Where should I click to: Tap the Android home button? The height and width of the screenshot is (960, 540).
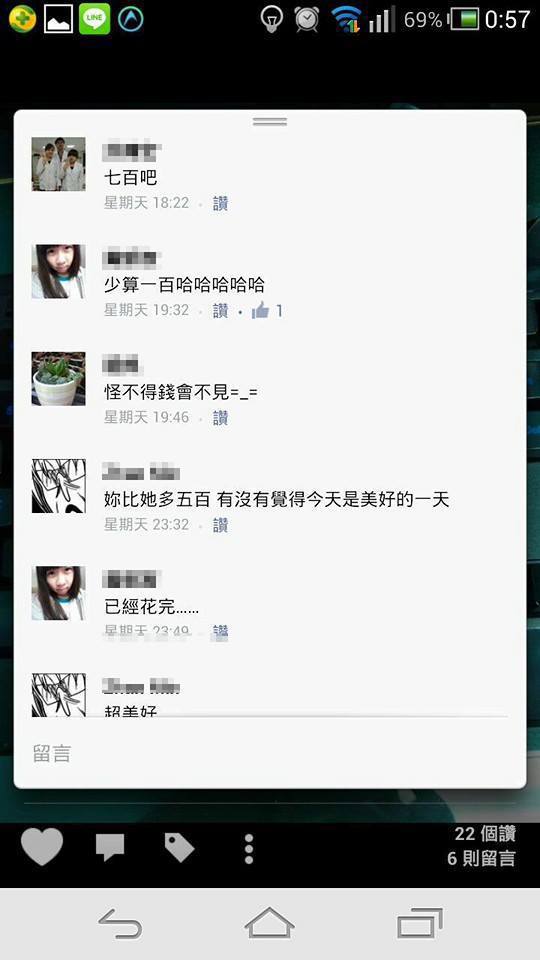[x=269, y=923]
